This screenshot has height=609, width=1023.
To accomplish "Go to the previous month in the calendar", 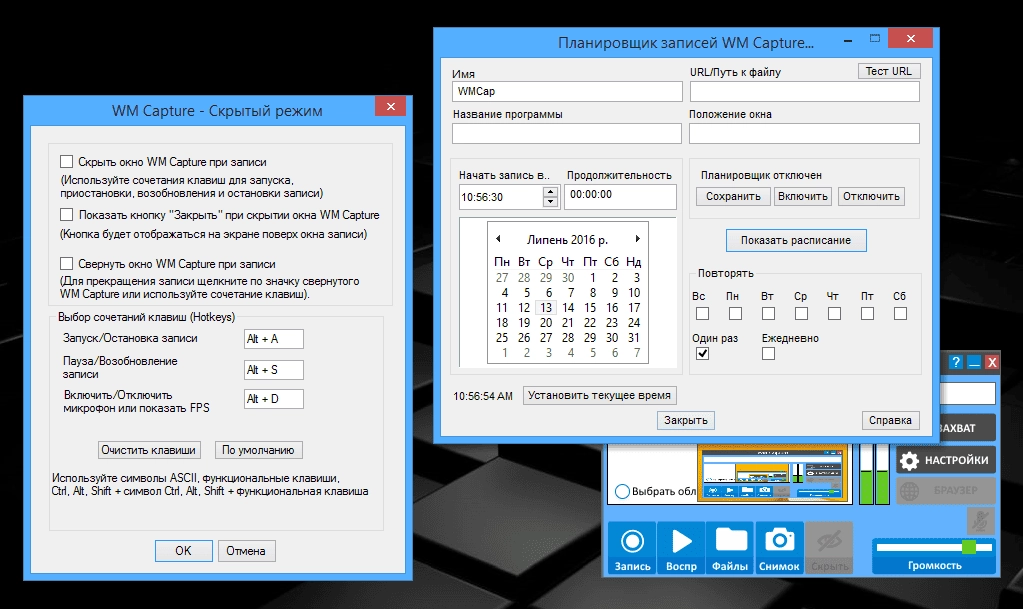I will coord(498,239).
